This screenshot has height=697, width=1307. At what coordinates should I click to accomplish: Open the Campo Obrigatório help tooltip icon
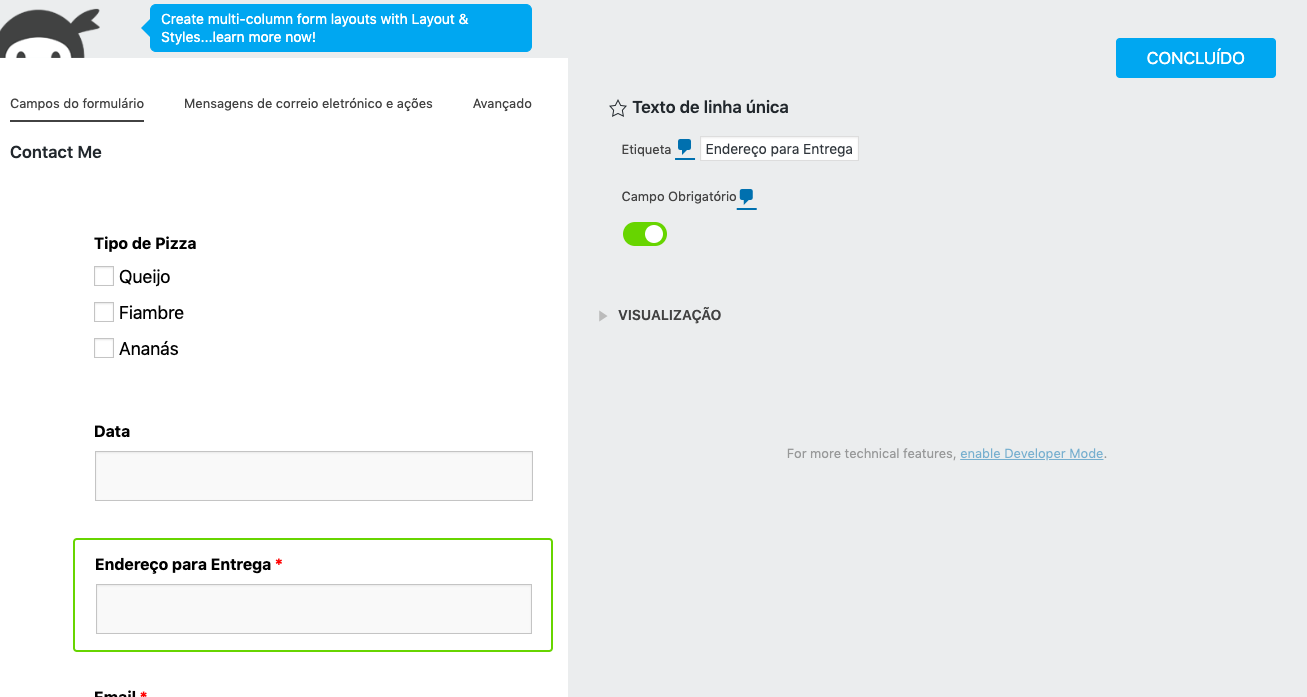click(x=746, y=197)
